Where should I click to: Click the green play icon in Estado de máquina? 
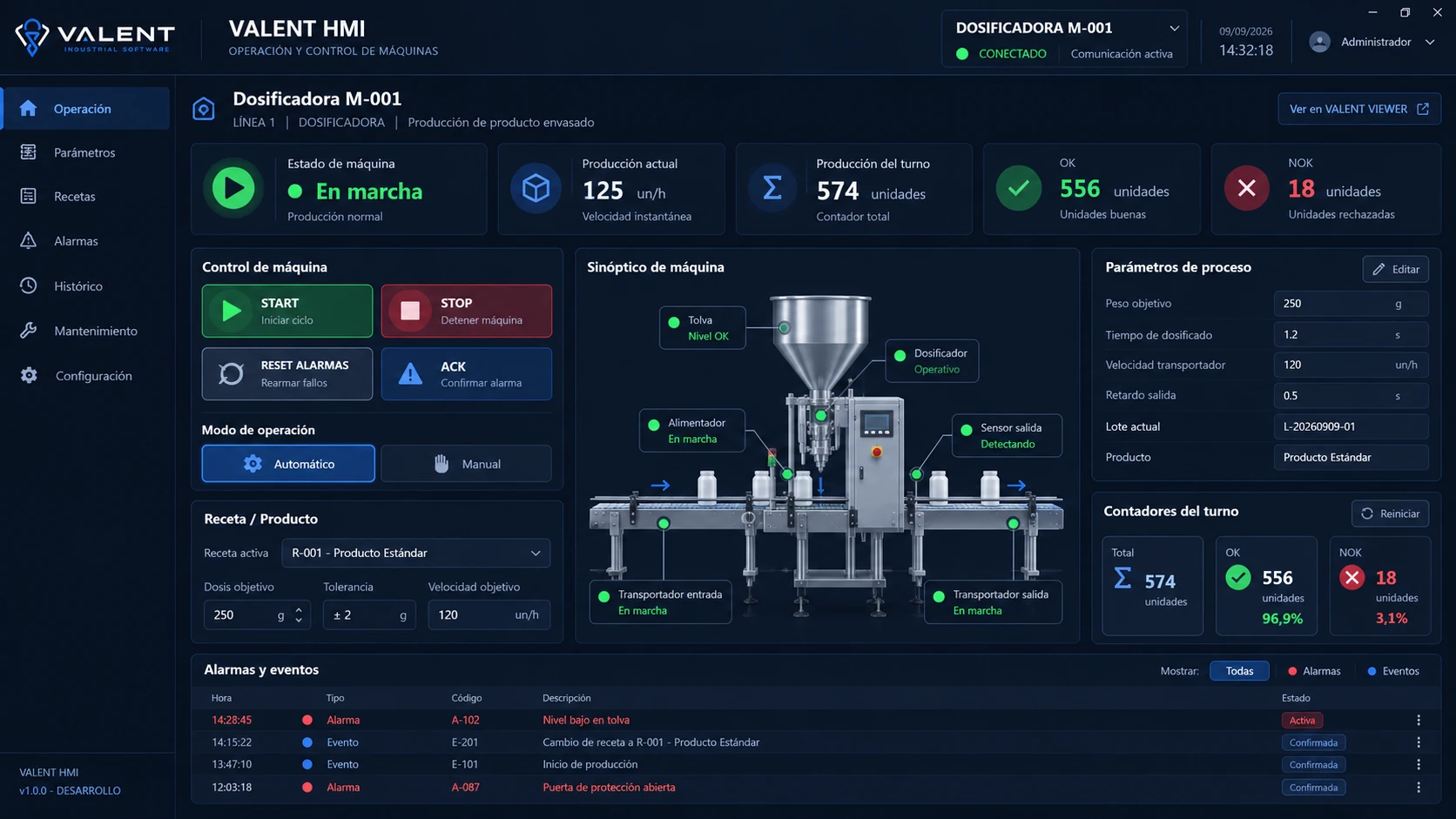coord(233,188)
